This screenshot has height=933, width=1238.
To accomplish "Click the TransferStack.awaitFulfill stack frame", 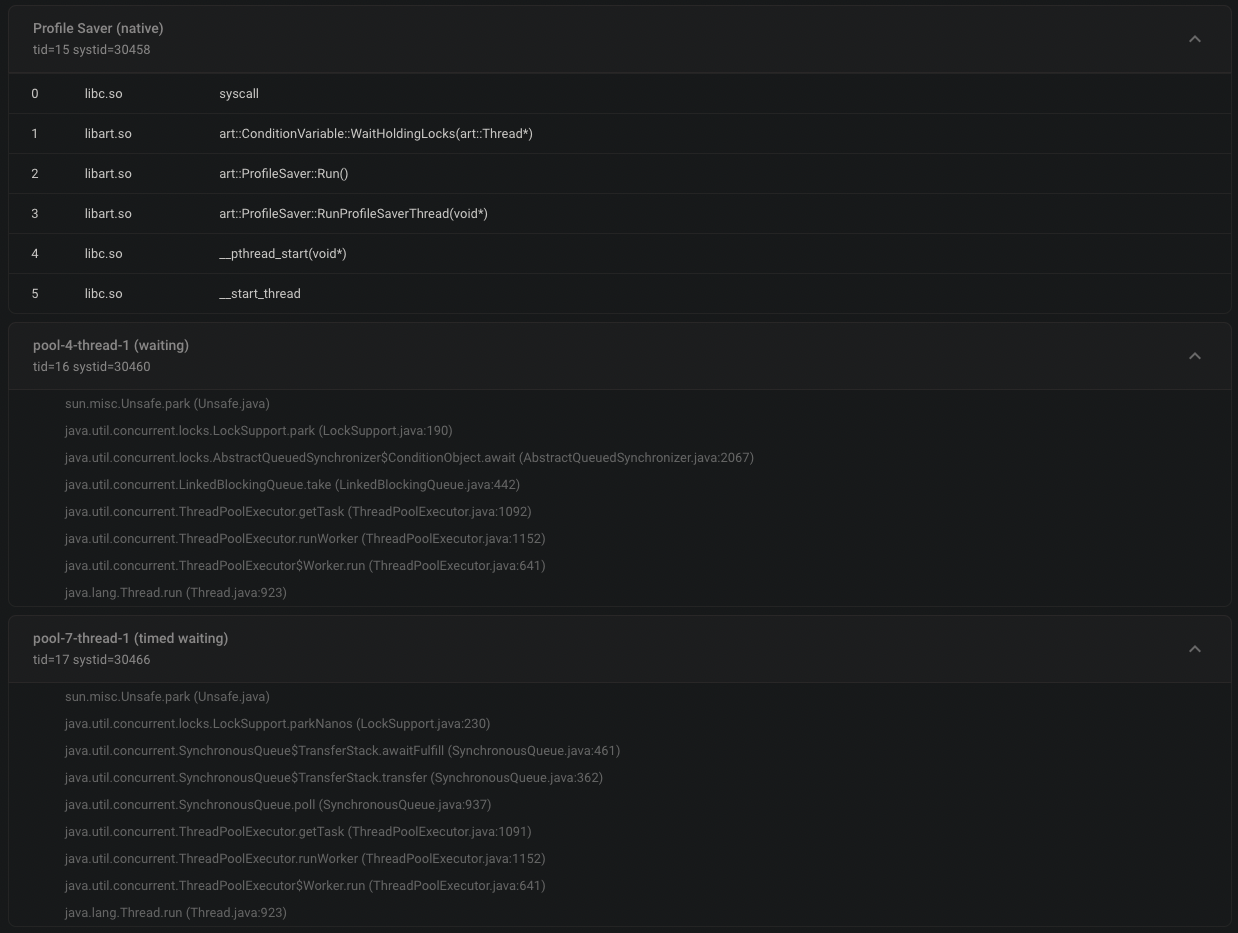I will (342, 750).
